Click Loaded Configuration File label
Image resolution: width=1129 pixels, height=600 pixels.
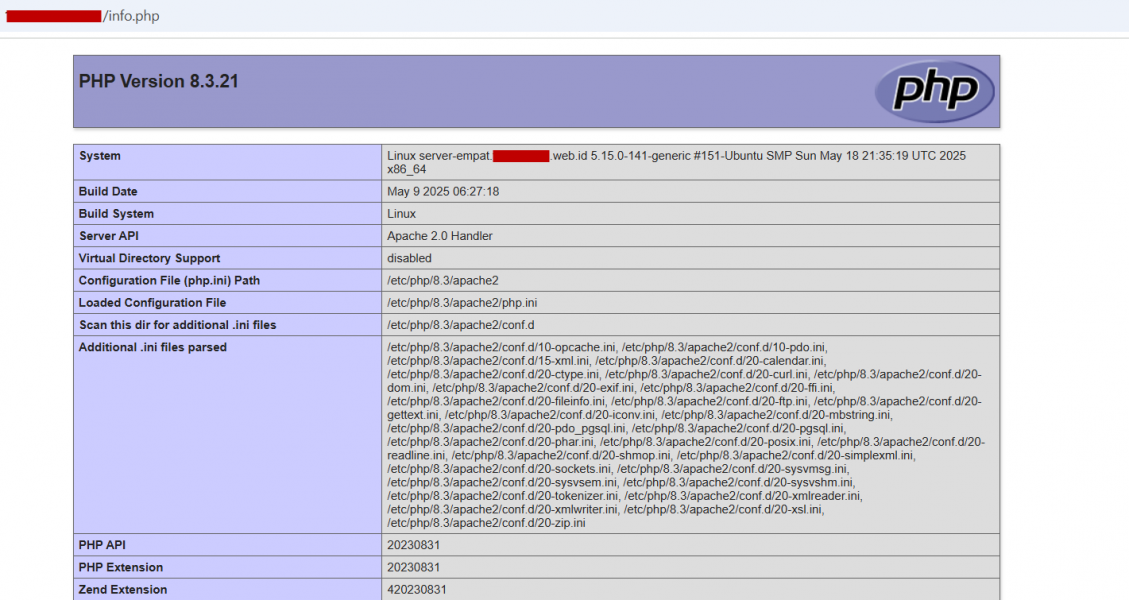(x=153, y=303)
